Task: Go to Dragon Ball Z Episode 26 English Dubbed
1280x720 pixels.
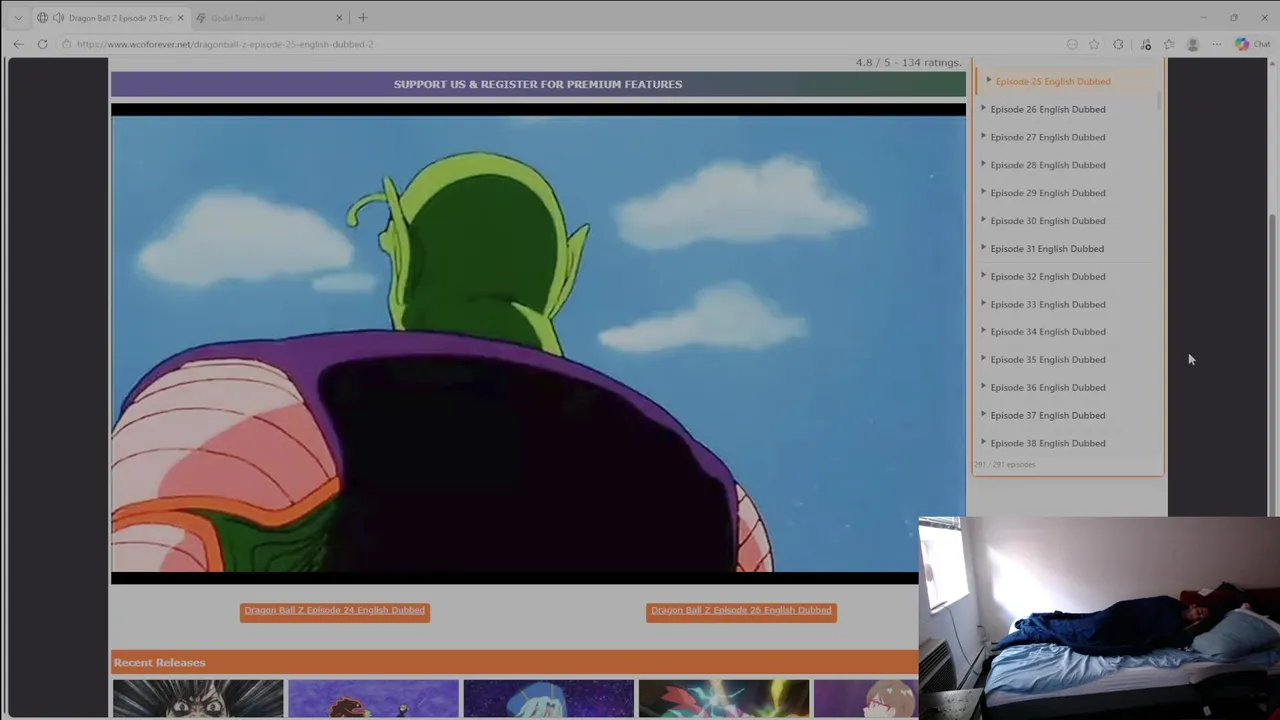Action: (741, 611)
